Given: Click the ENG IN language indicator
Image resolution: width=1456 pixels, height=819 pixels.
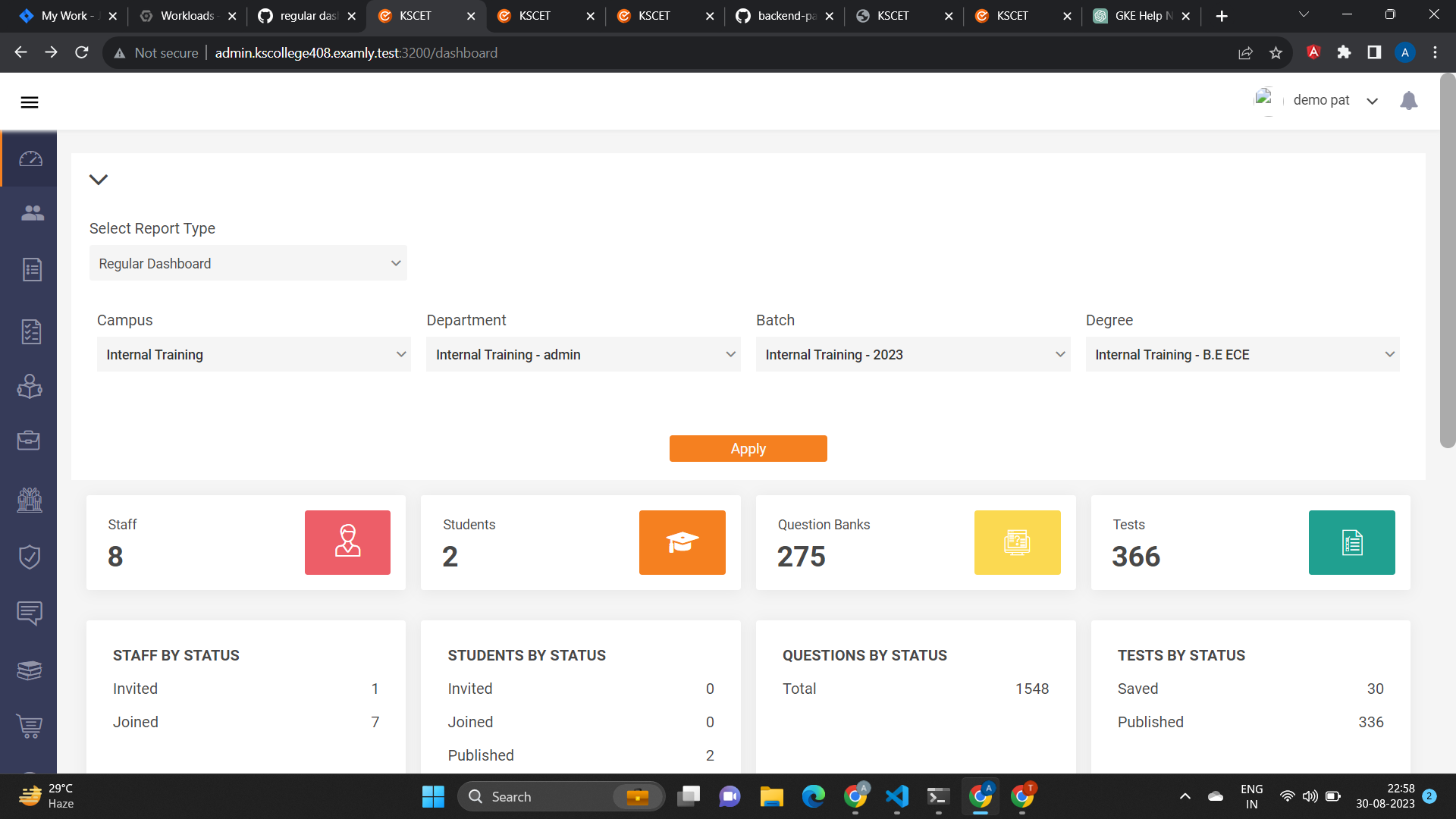Looking at the screenshot, I should click(1251, 796).
